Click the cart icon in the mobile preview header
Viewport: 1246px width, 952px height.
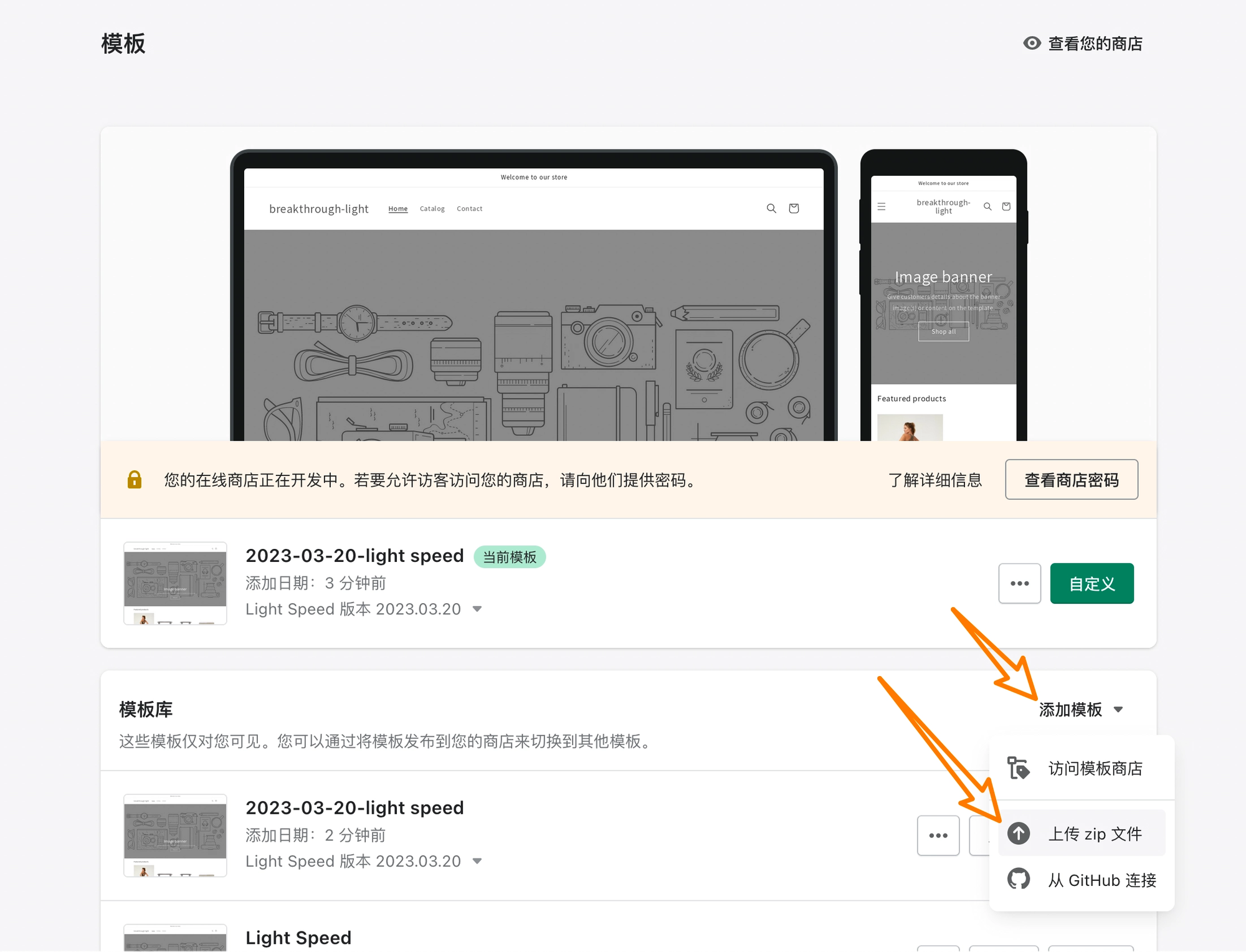click(x=1006, y=206)
